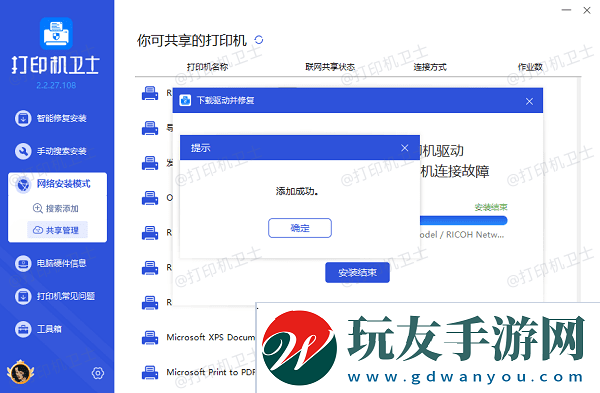This screenshot has width=600, height=393.
Task: Open the 搜索添加 sub-item
Action: (x=56, y=208)
